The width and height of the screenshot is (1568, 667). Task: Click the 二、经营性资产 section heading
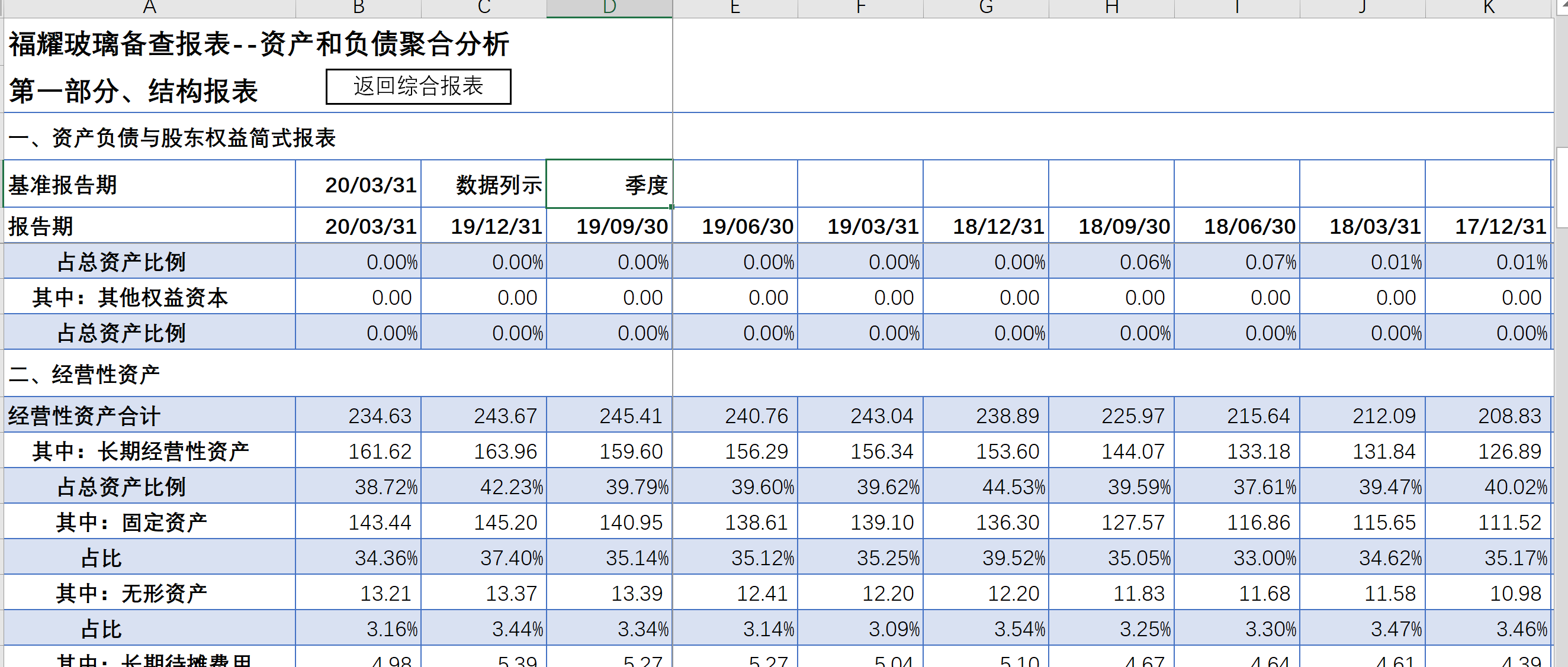click(x=85, y=374)
